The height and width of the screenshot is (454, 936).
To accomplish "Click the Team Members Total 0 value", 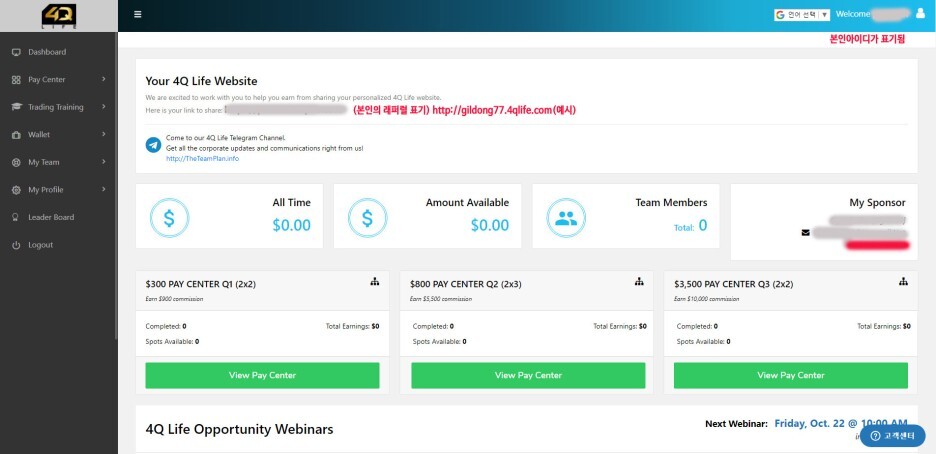I will click(x=691, y=226).
